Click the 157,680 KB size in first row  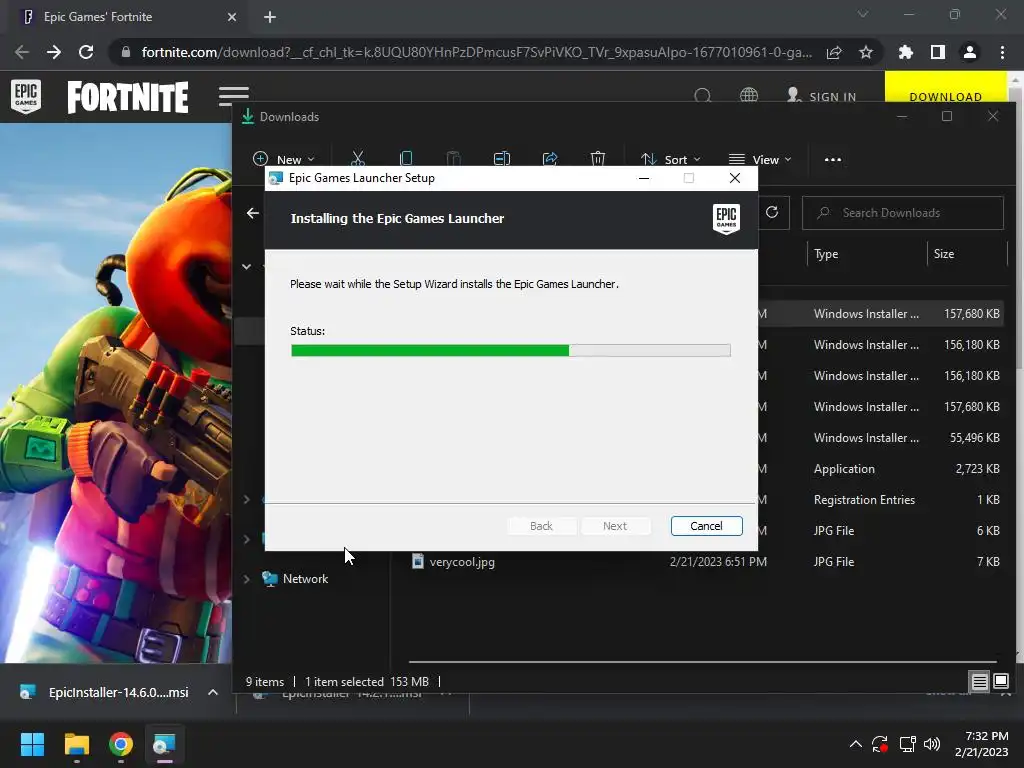971,313
